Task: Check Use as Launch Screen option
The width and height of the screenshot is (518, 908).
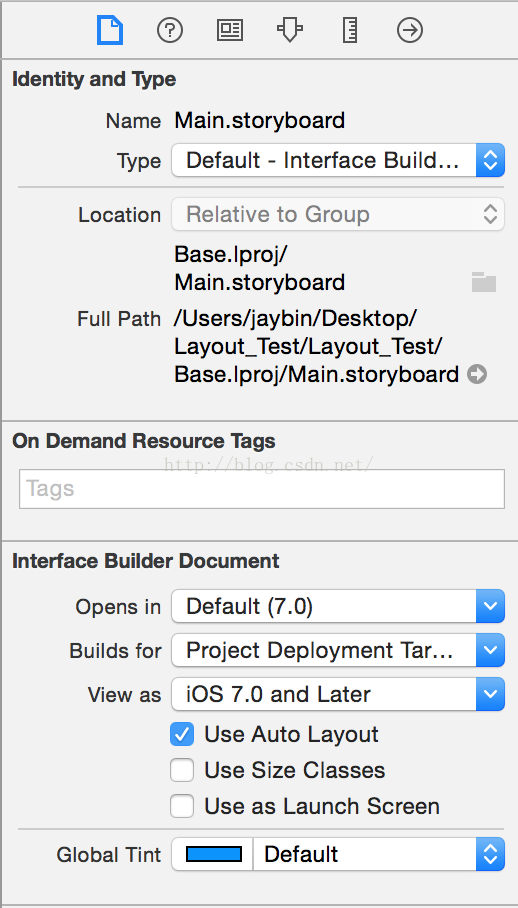Action: [182, 807]
